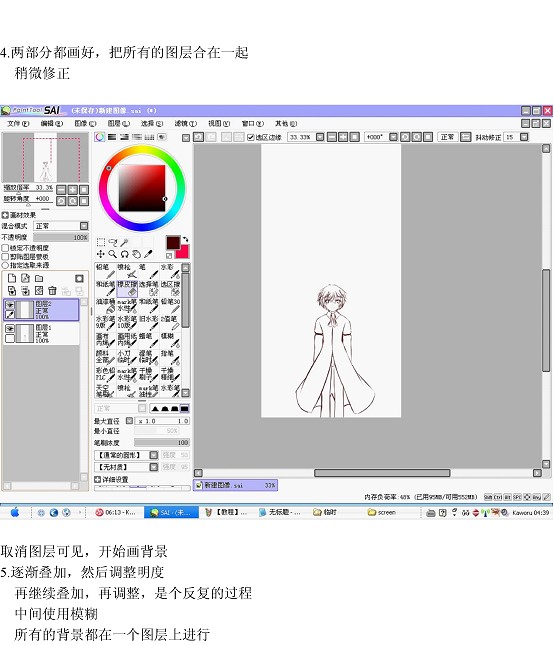Select the 选择笔 (Selection pen) tool
554x645 pixels.
[148, 288]
